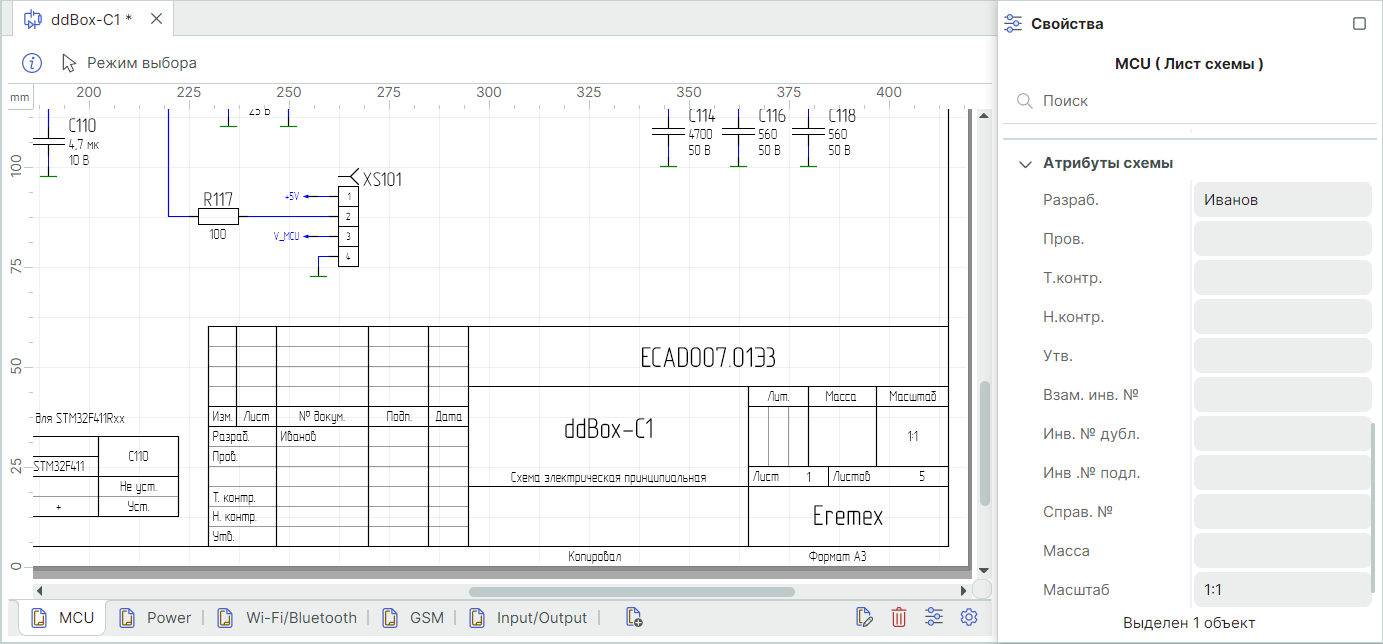
Task: Click the Инв .№ подл. input field
Action: click(1282, 473)
